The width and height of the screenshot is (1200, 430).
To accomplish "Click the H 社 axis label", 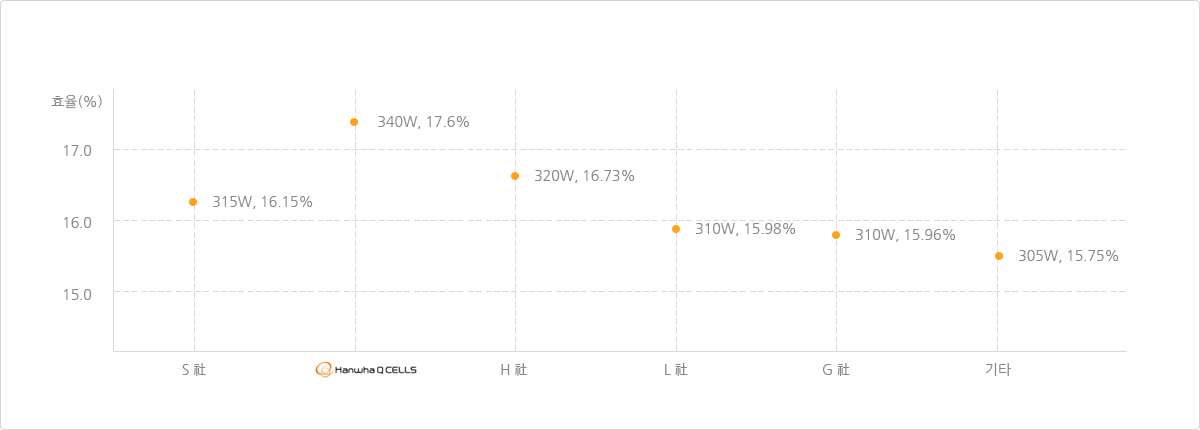I will point(514,369).
